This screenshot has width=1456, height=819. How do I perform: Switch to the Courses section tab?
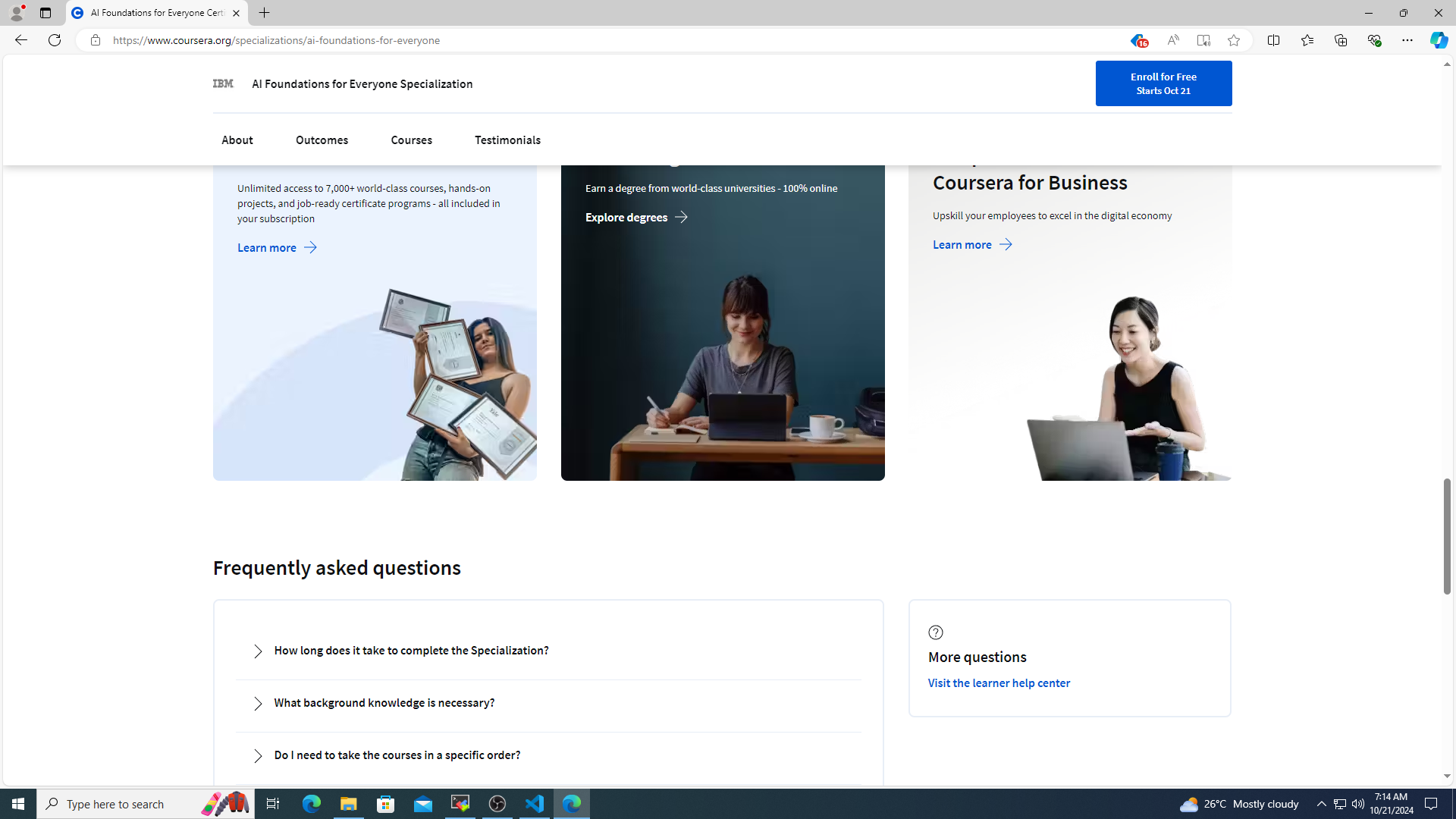pyautogui.click(x=412, y=140)
